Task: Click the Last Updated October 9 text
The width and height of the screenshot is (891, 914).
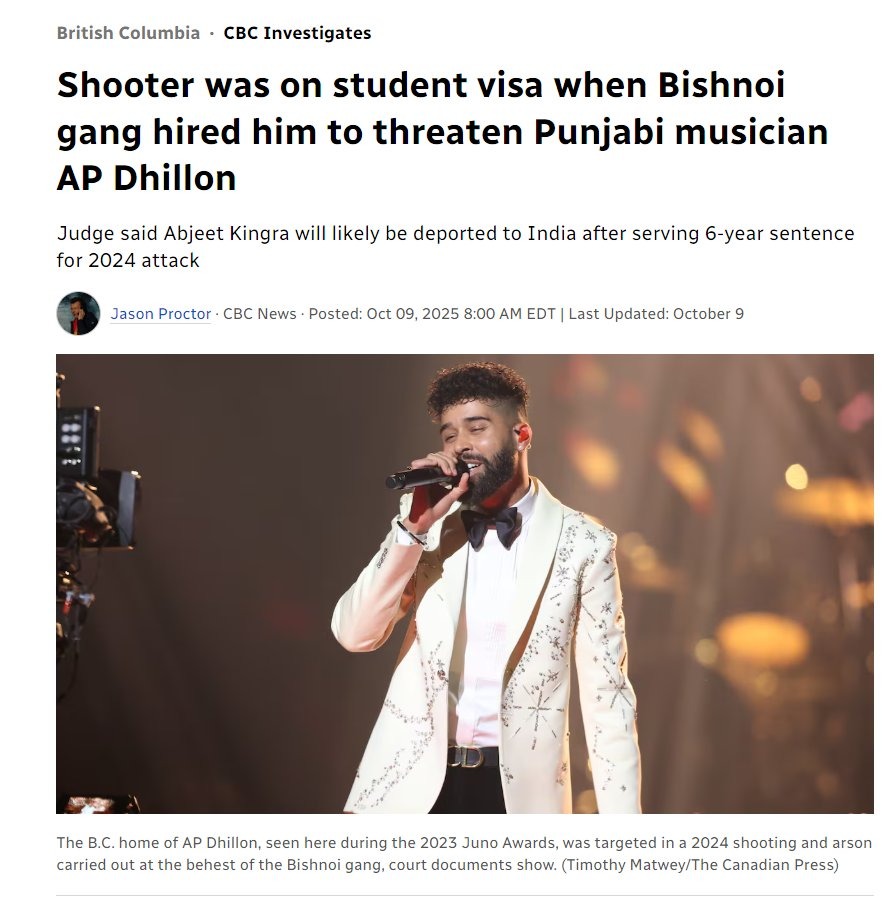Action: 656,314
